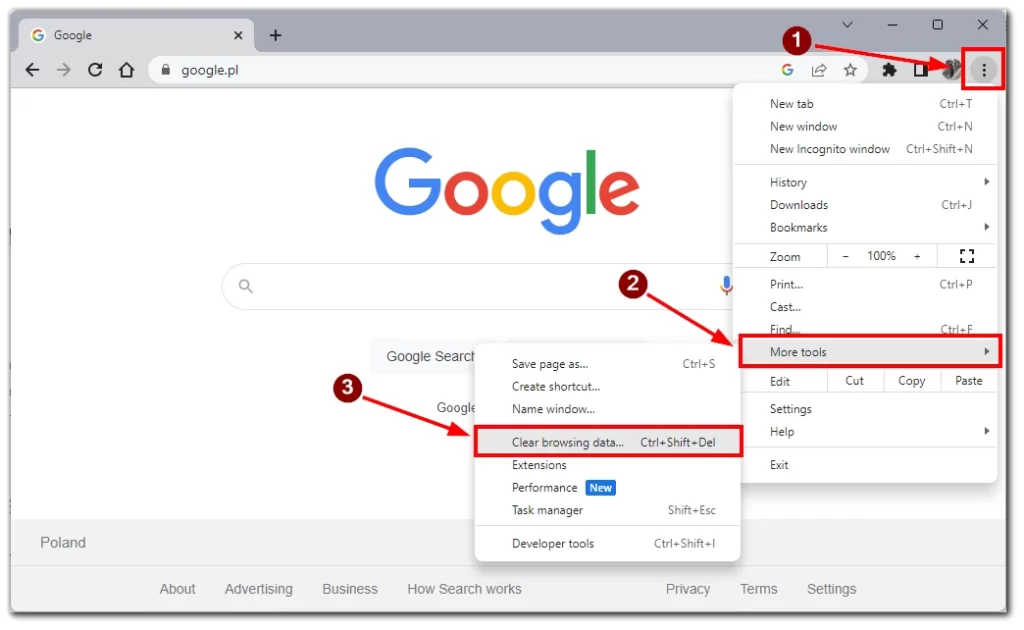Viewport: 1024px width, 630px height.
Task: Open the Business footer link
Action: tap(350, 589)
